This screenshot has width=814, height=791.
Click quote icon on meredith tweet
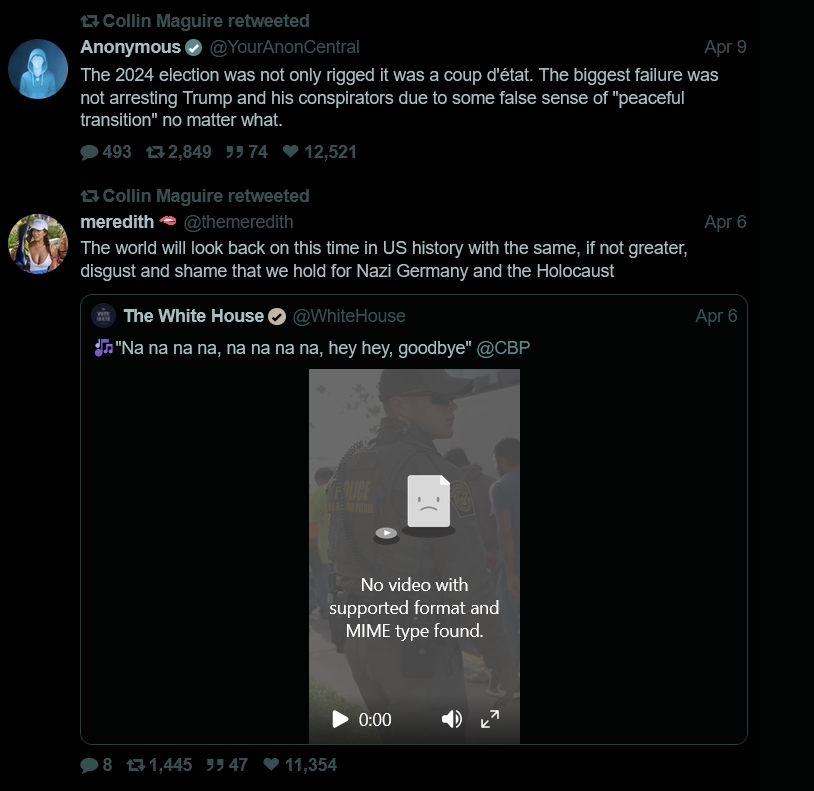coord(215,765)
